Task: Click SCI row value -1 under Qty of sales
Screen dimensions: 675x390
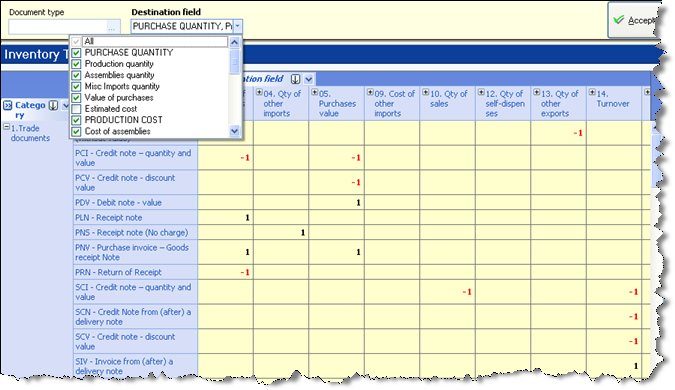Action: [467, 292]
